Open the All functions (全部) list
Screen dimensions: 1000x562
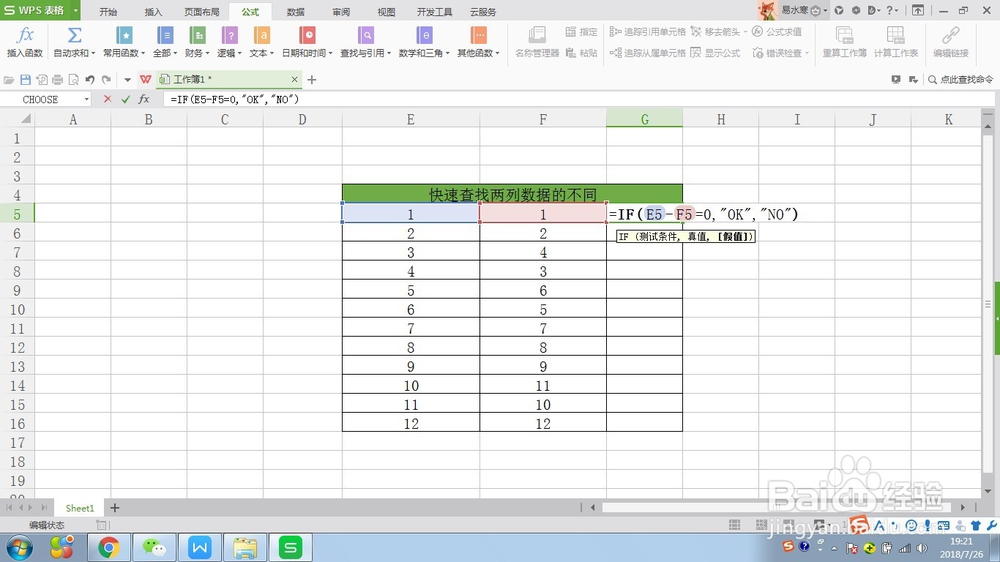click(x=165, y=41)
